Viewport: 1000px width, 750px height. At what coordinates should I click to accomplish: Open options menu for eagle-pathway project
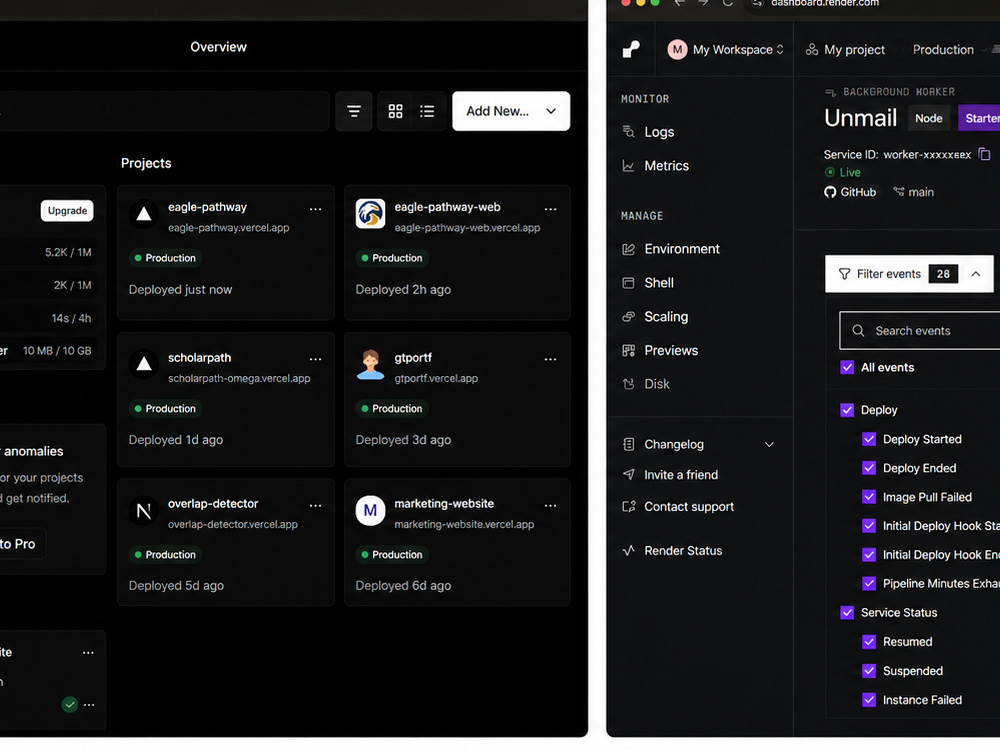pos(316,209)
